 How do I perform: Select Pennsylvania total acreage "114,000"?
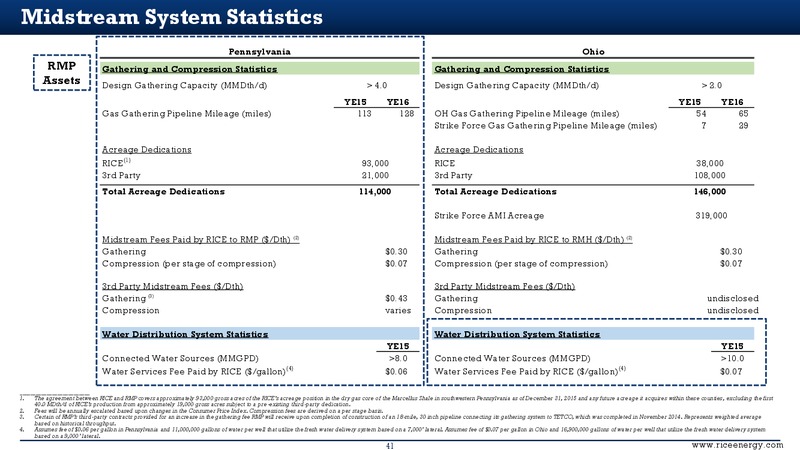click(x=374, y=191)
